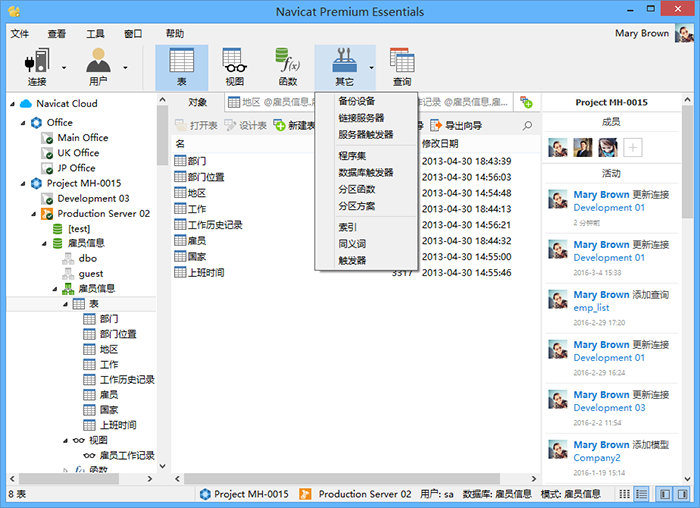Viewport: 700px width, 508px height.
Task: Collapse the Office project node
Action: point(23,123)
